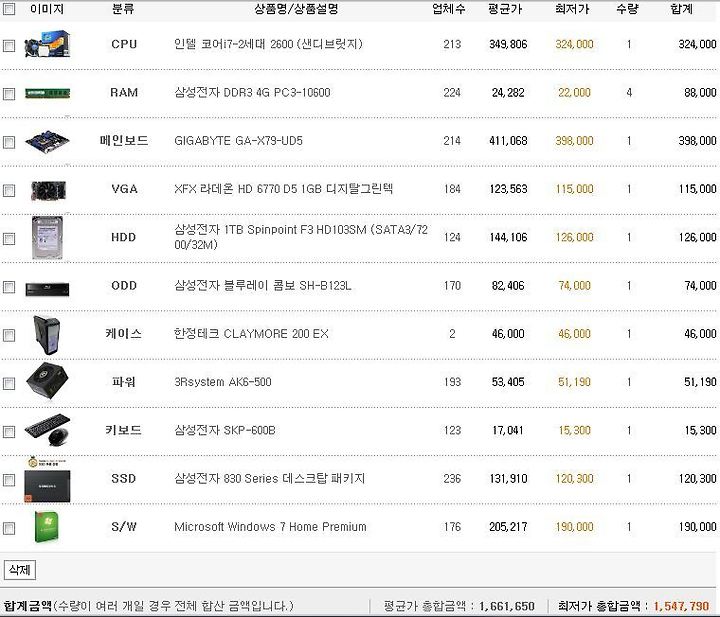Click the lowest total 1,547,790
Image resolution: width=720 pixels, height=617 pixels.
(x=681, y=606)
